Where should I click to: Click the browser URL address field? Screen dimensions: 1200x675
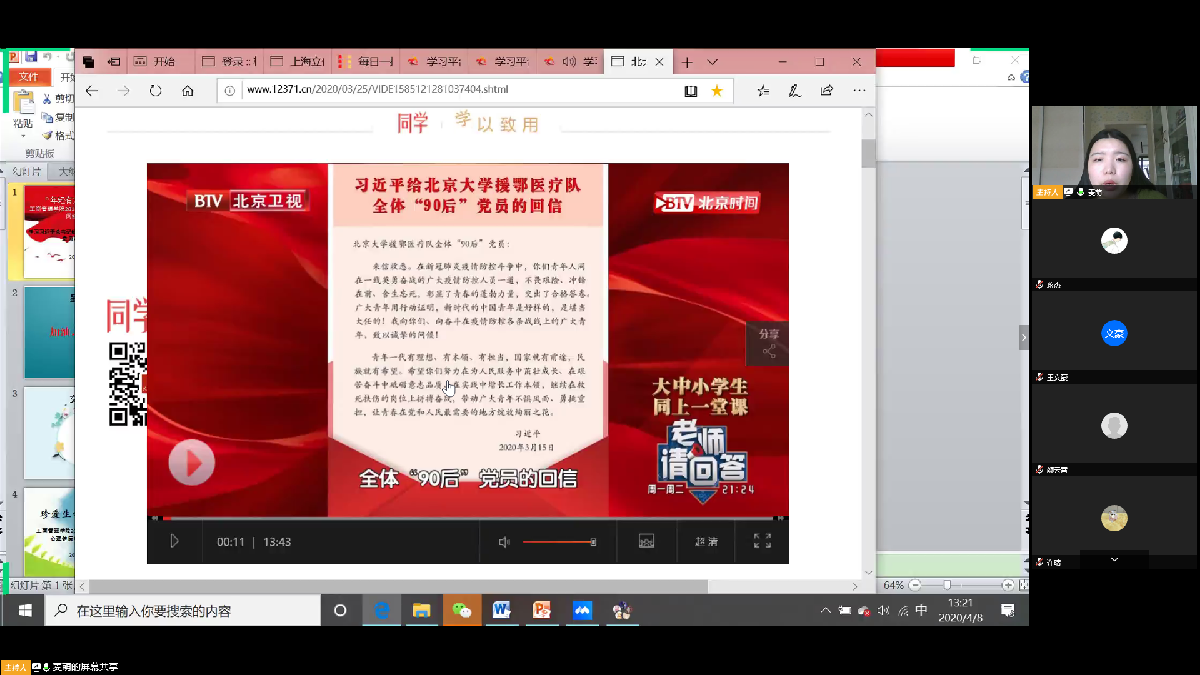(450, 91)
